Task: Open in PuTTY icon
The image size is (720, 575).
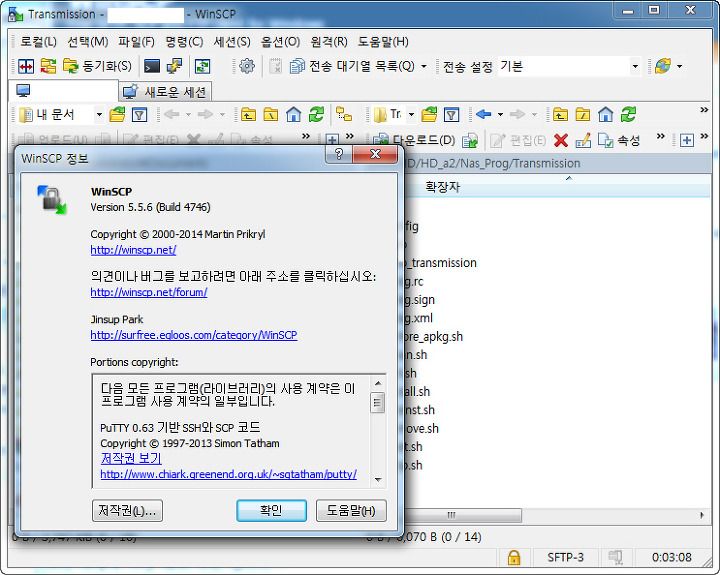Action: [x=174, y=67]
